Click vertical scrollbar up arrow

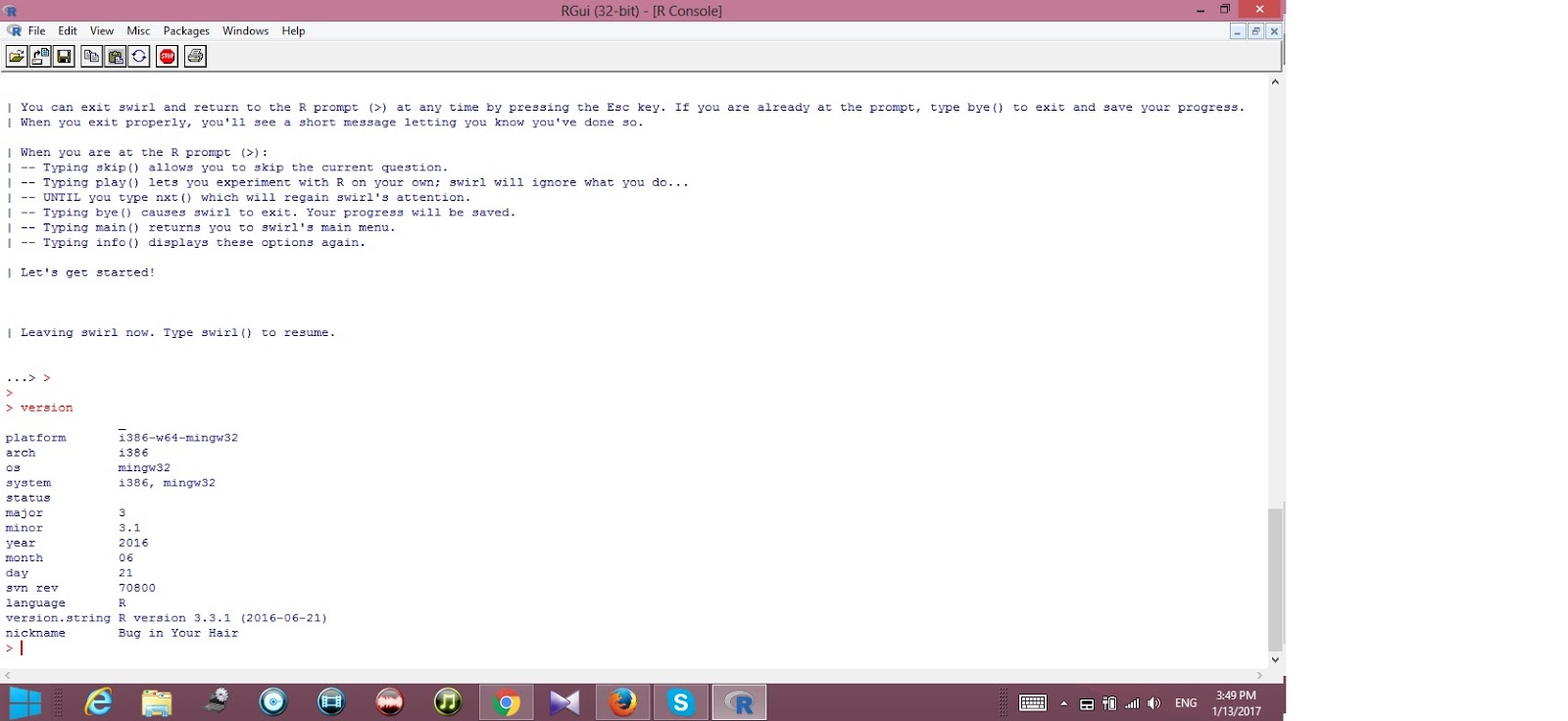click(x=1275, y=82)
